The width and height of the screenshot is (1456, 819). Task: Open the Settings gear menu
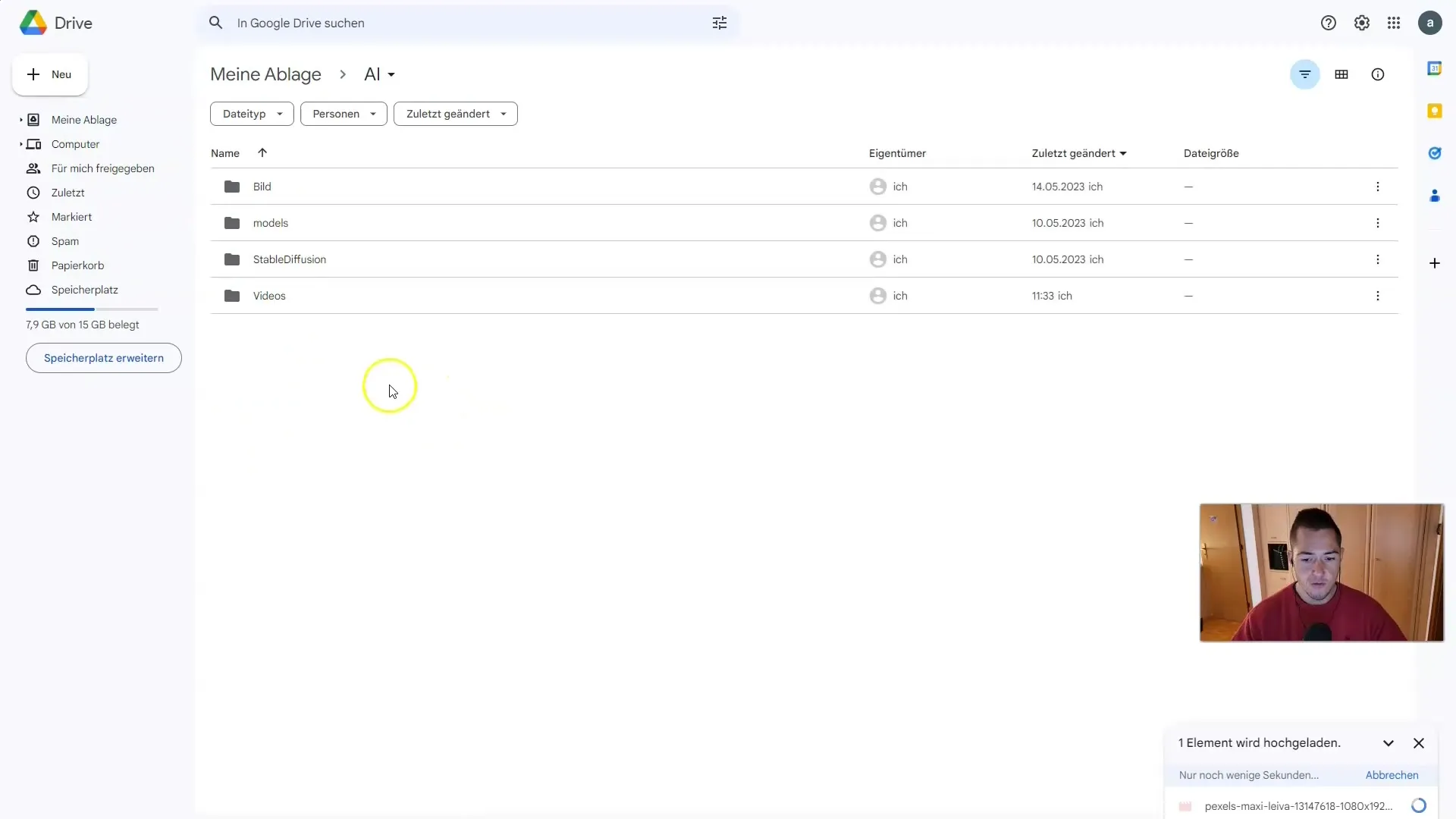1362,23
